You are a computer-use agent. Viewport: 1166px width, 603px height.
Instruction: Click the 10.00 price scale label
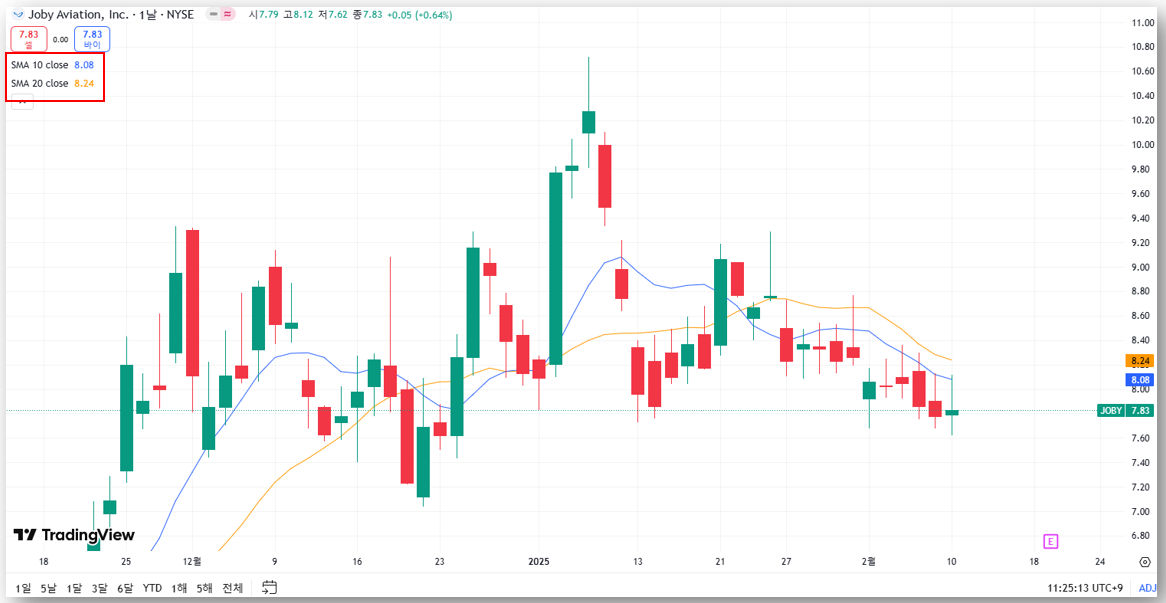click(x=1141, y=145)
